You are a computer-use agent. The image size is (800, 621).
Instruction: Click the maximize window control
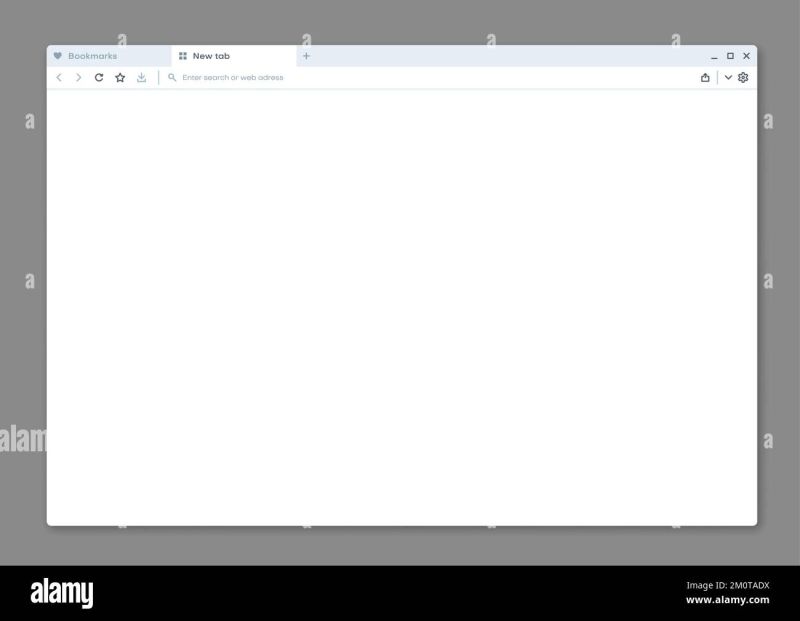[729, 56]
